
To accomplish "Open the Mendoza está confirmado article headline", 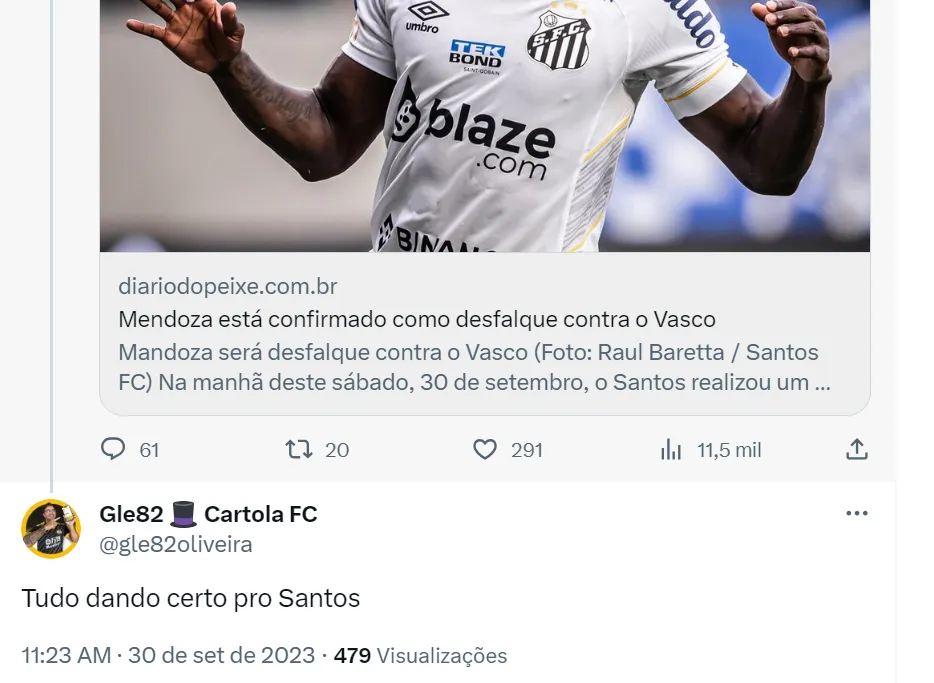I will click(x=417, y=319).
